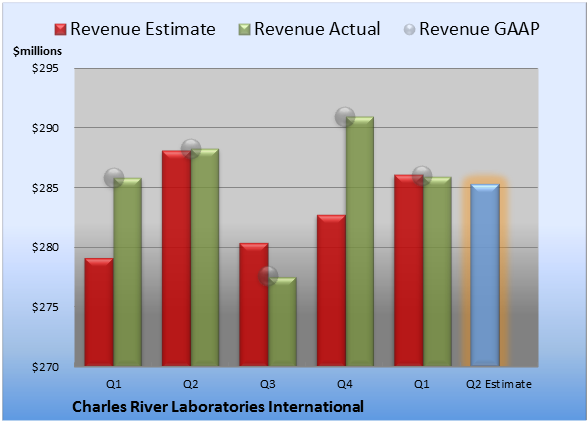Select the green actual bar for Q3
Screen dimensions: 588x422
pyautogui.click(x=282, y=321)
